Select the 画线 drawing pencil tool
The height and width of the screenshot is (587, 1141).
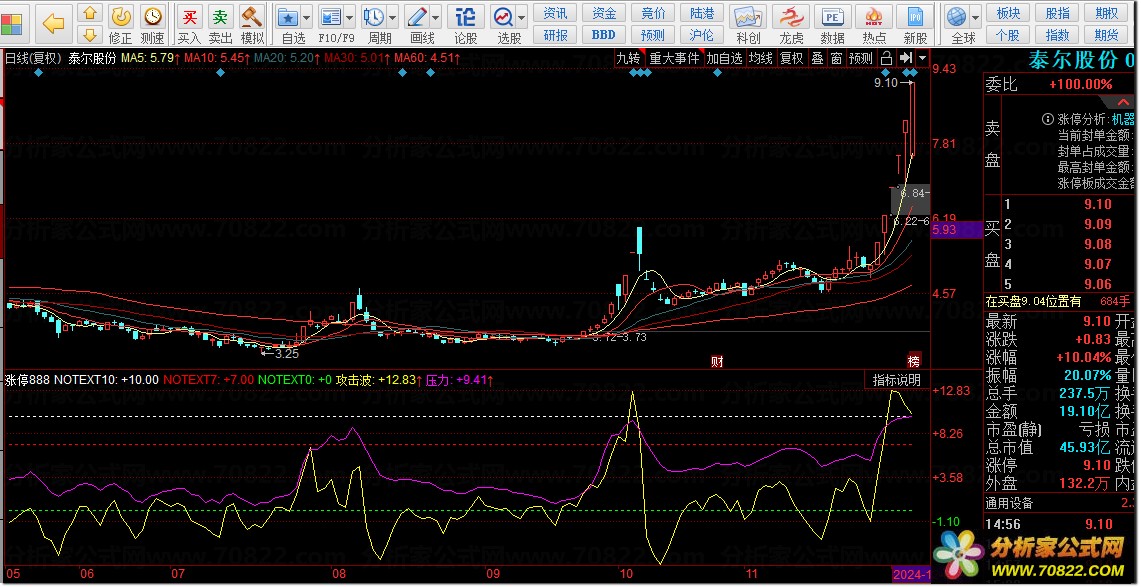[417, 17]
